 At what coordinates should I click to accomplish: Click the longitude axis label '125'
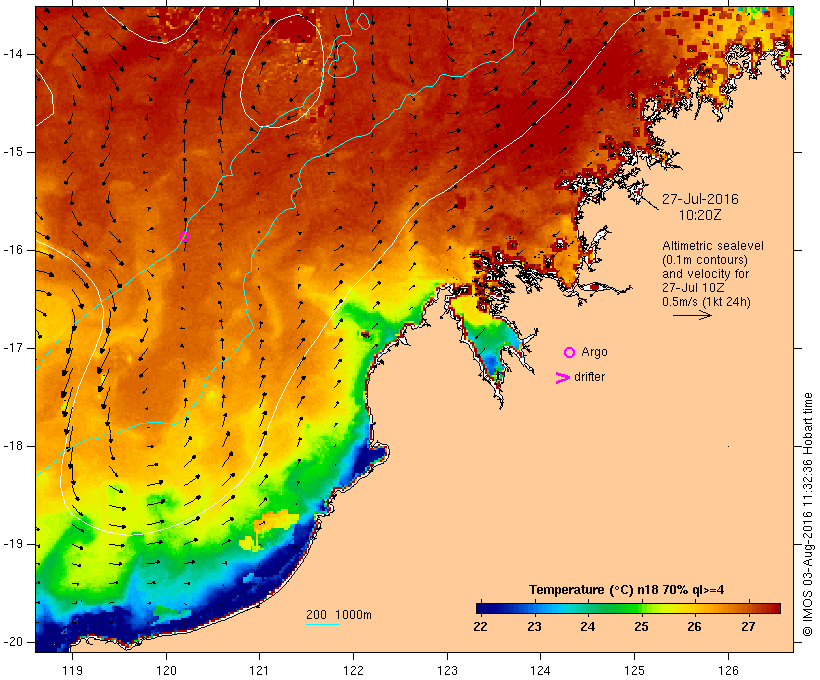tap(635, 670)
